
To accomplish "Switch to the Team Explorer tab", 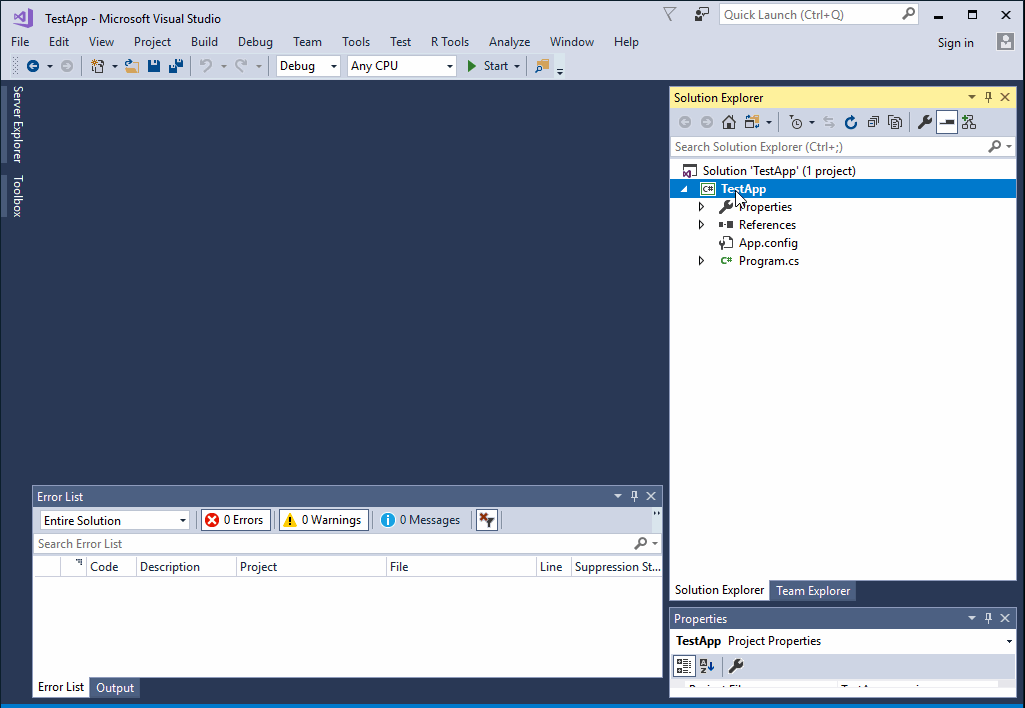I will tap(813, 590).
